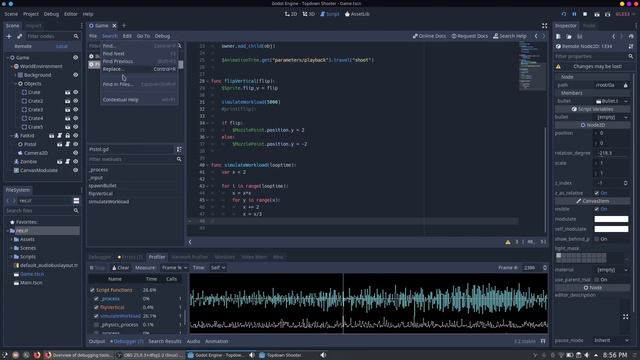
Task: Hide the Camera2D node
Action: click(76, 153)
